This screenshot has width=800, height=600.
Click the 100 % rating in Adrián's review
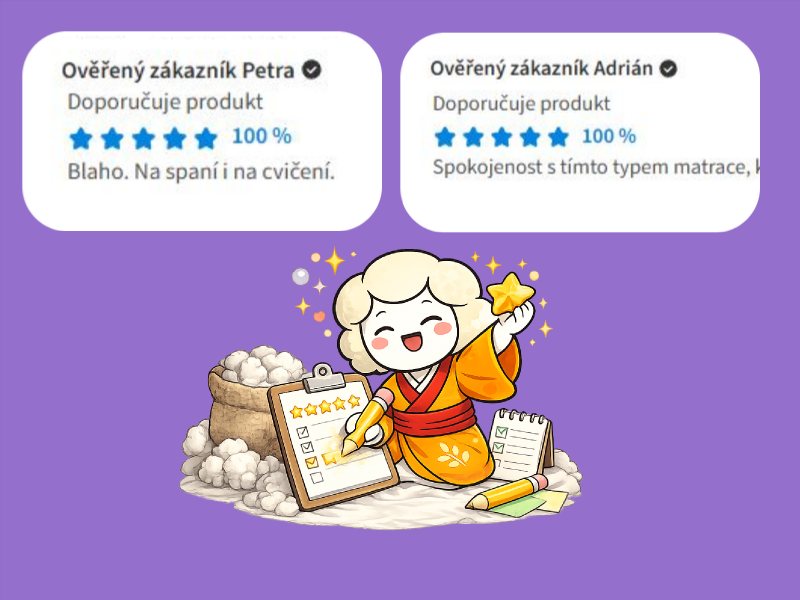point(609,136)
